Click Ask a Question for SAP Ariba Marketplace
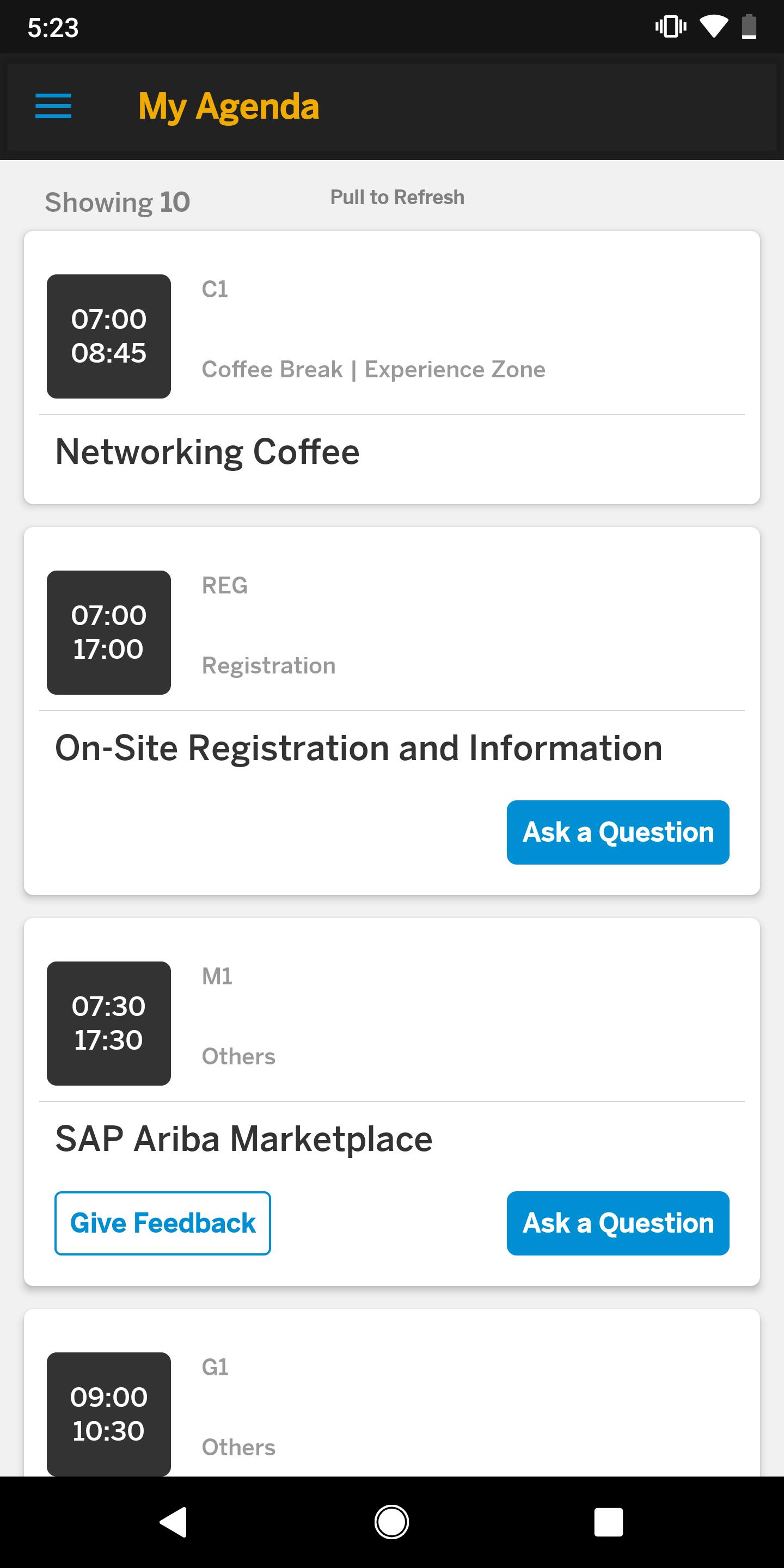Image resolution: width=784 pixels, height=1568 pixels. [x=618, y=1223]
